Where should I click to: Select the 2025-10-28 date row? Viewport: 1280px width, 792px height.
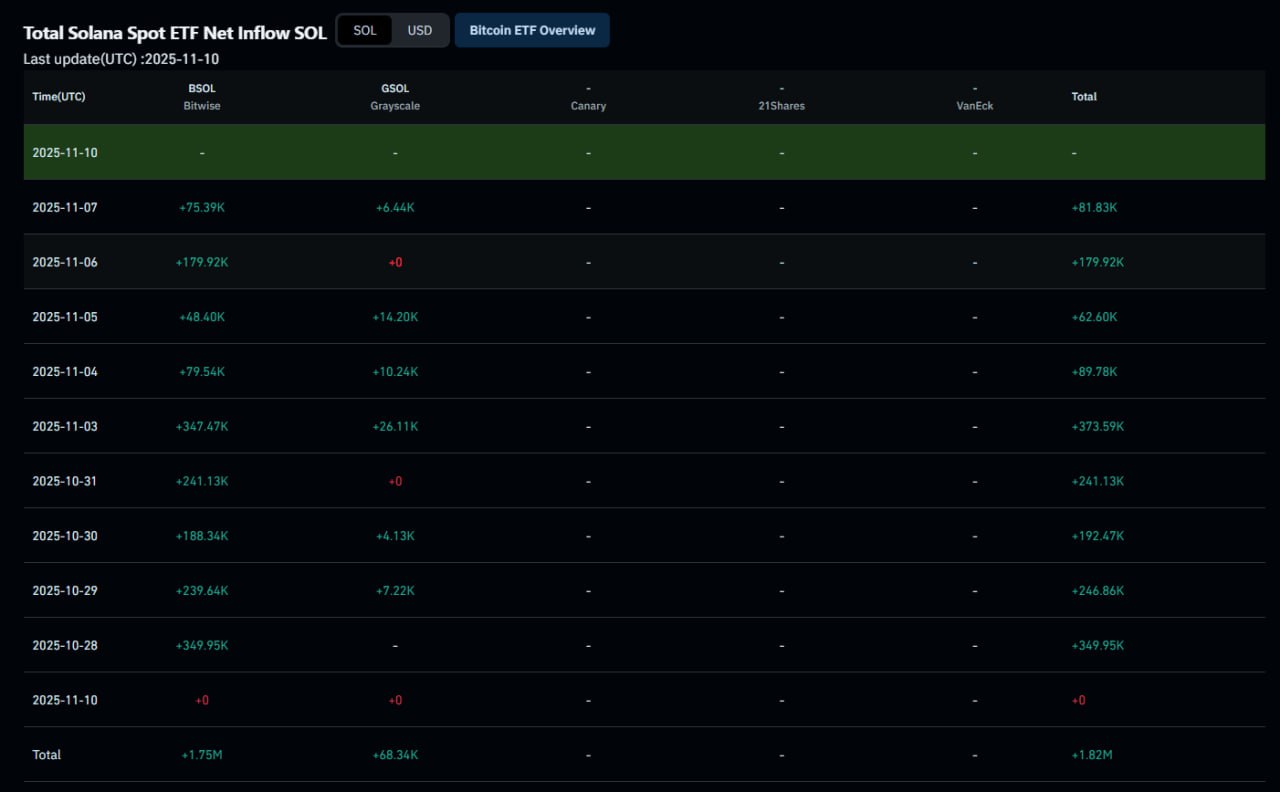[65, 645]
